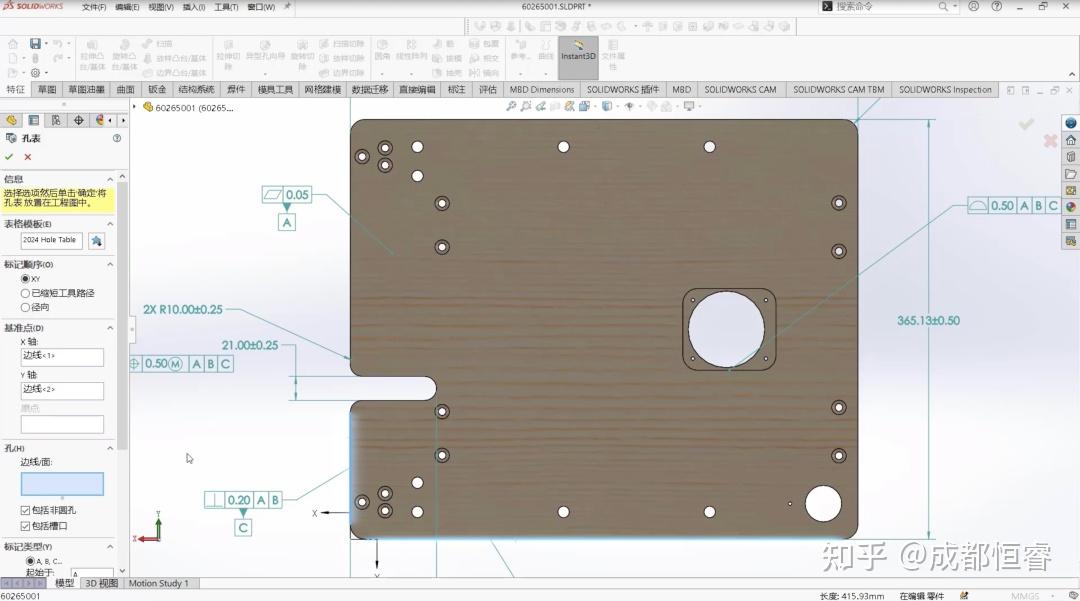The width and height of the screenshot is (1080, 601).
Task: Collapse the 标记顺序 section
Action: 110,264
